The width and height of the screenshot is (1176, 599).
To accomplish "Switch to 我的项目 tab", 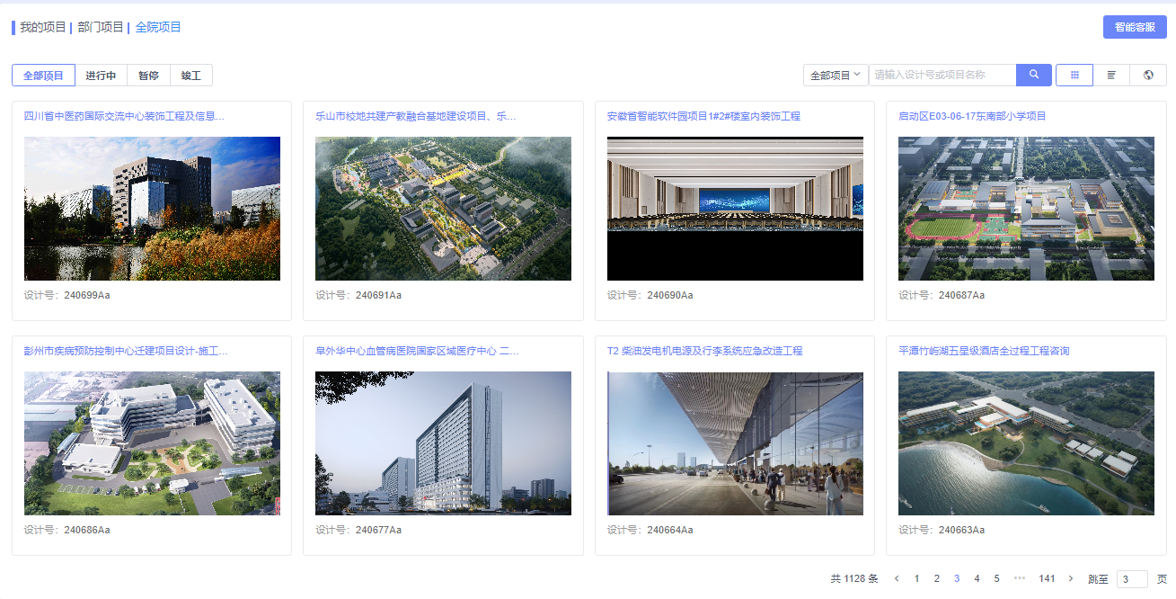I will click(43, 27).
